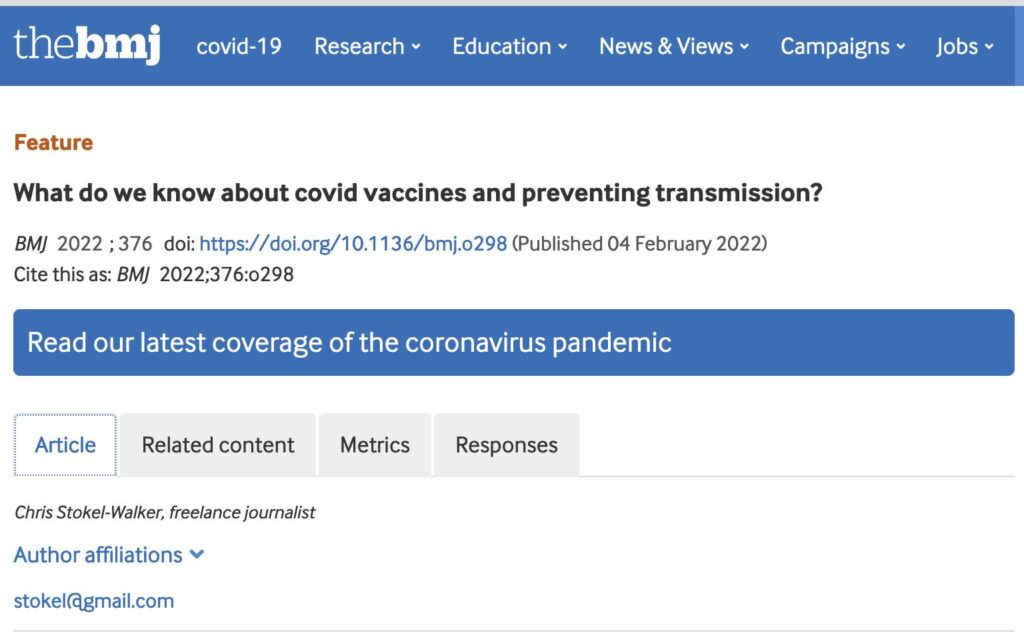Open the Metrics tab
The height and width of the screenshot is (641, 1024).
pos(375,445)
